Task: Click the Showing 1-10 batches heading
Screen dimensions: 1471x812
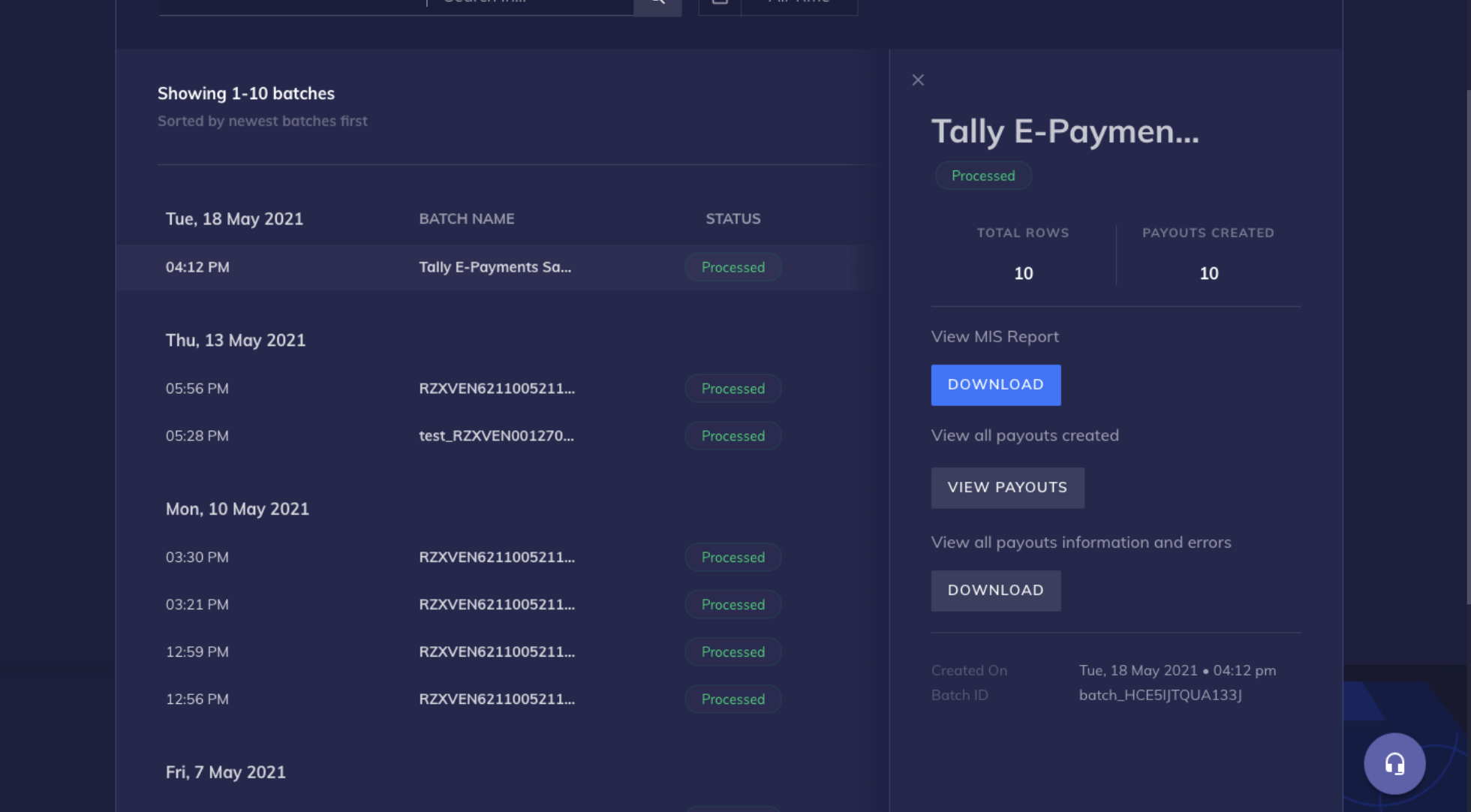Action: pos(246,94)
